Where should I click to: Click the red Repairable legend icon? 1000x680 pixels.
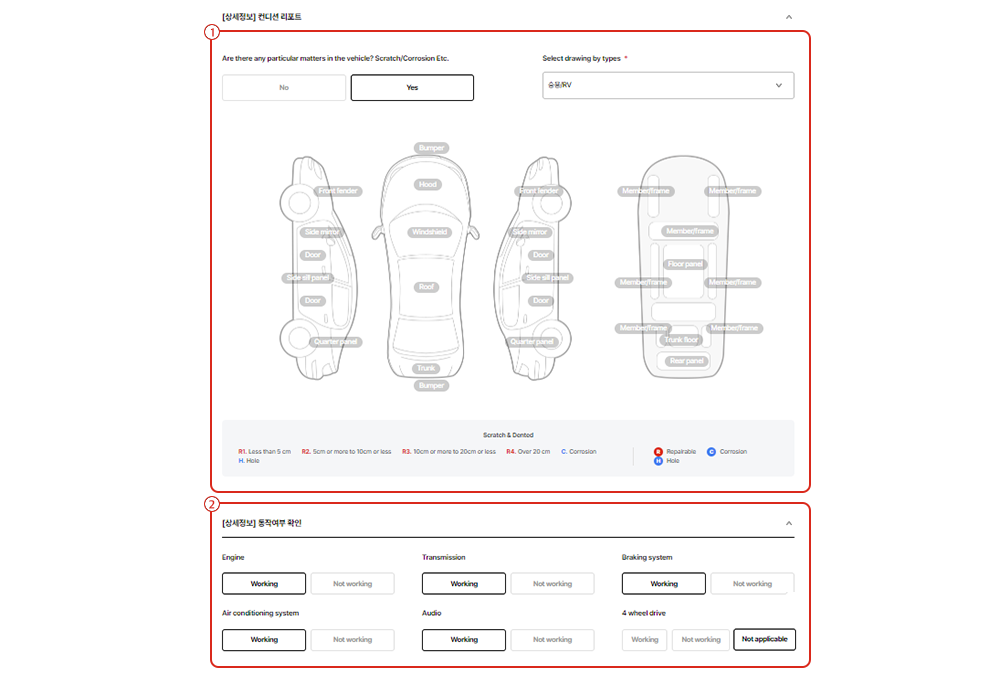tap(658, 452)
